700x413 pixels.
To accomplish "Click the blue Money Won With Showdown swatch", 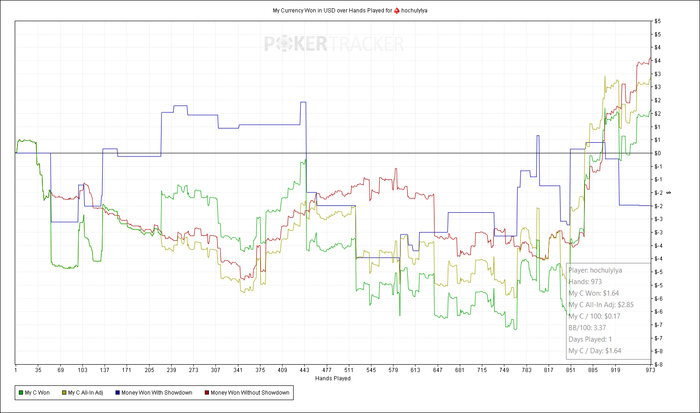I will [x=118, y=393].
